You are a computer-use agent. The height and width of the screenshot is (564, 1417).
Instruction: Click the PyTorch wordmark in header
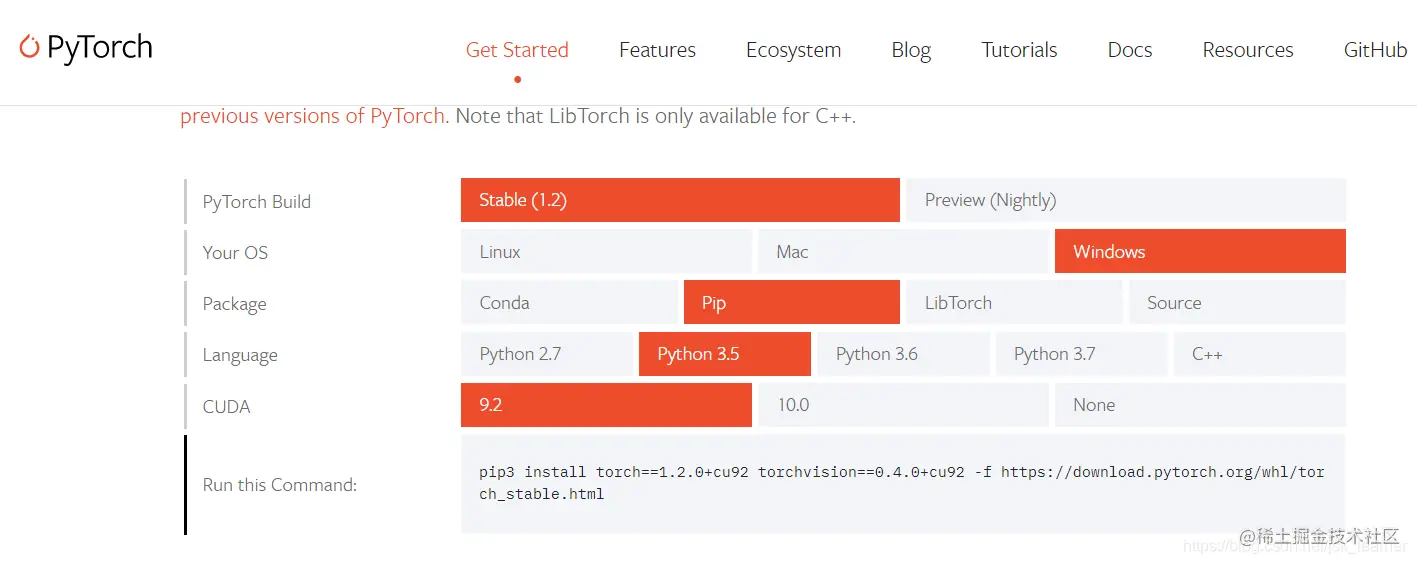[x=99, y=48]
